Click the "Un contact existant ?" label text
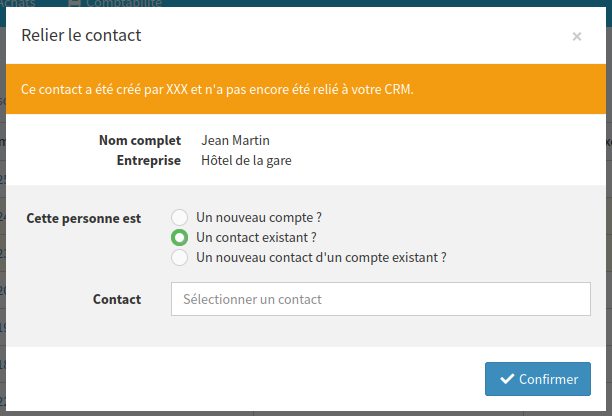Viewport: 612px width, 416px height. [x=257, y=237]
